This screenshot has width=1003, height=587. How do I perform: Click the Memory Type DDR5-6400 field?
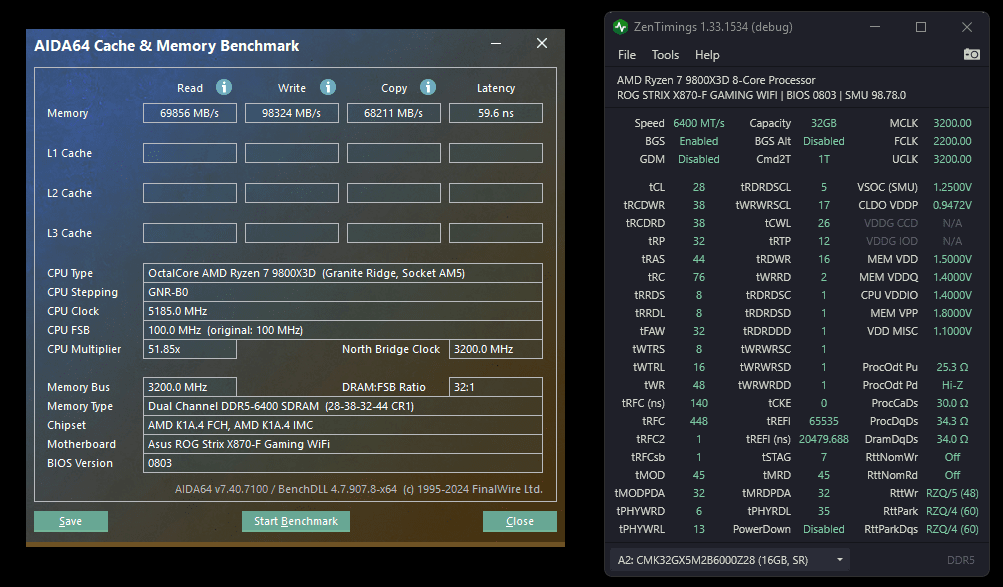click(x=343, y=406)
